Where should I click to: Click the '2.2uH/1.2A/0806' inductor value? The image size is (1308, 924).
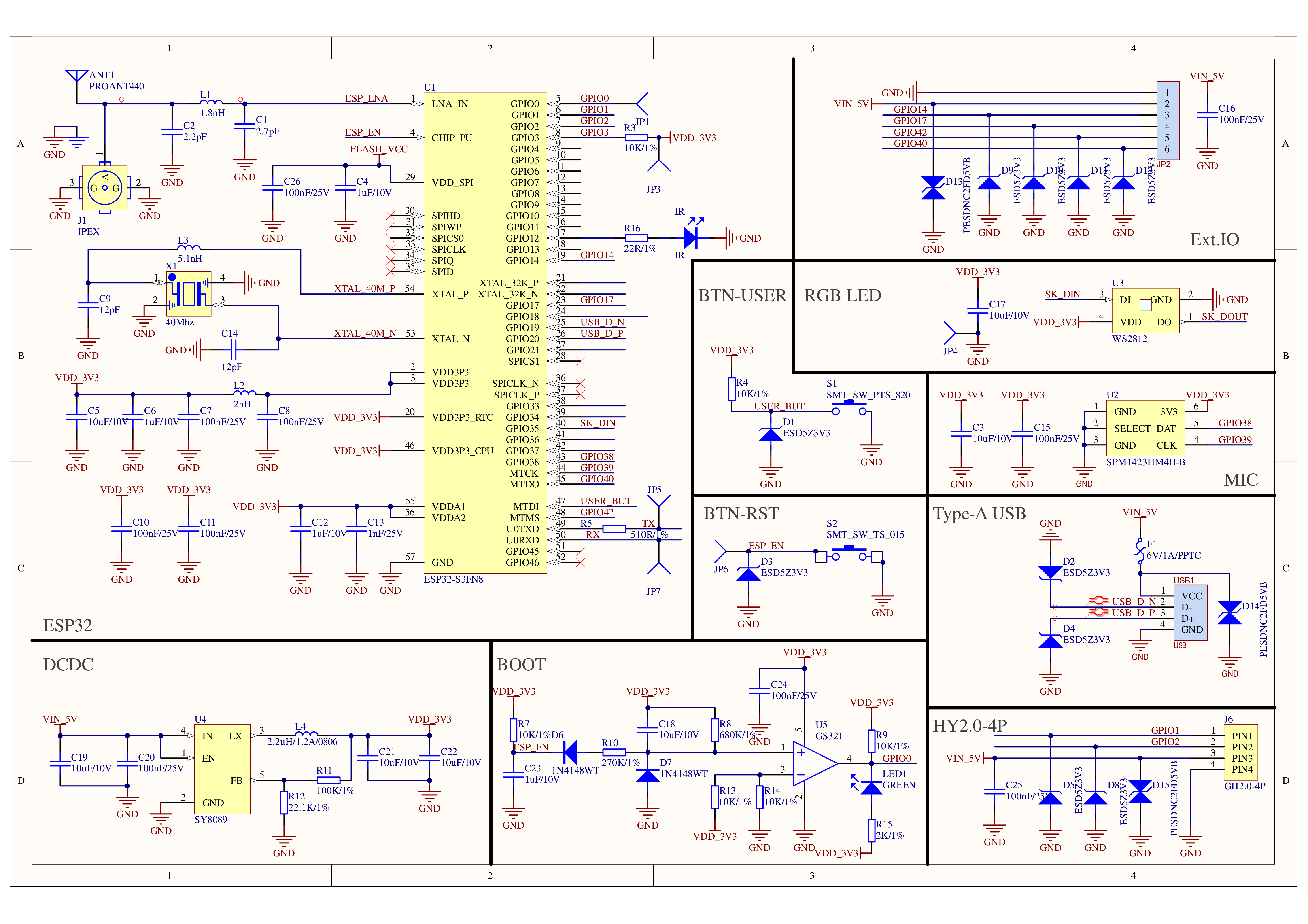302,742
